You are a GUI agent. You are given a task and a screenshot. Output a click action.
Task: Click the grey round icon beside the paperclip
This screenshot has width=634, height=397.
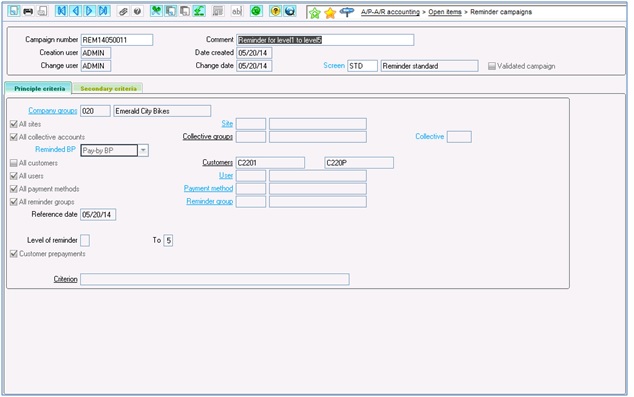pyautogui.click(x=137, y=11)
